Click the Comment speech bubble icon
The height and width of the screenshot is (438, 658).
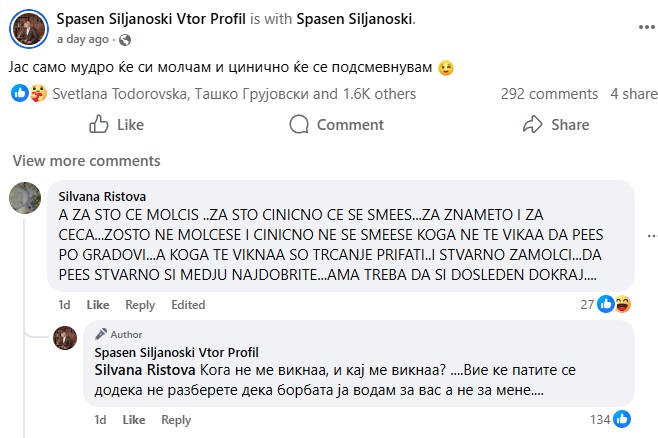[298, 125]
